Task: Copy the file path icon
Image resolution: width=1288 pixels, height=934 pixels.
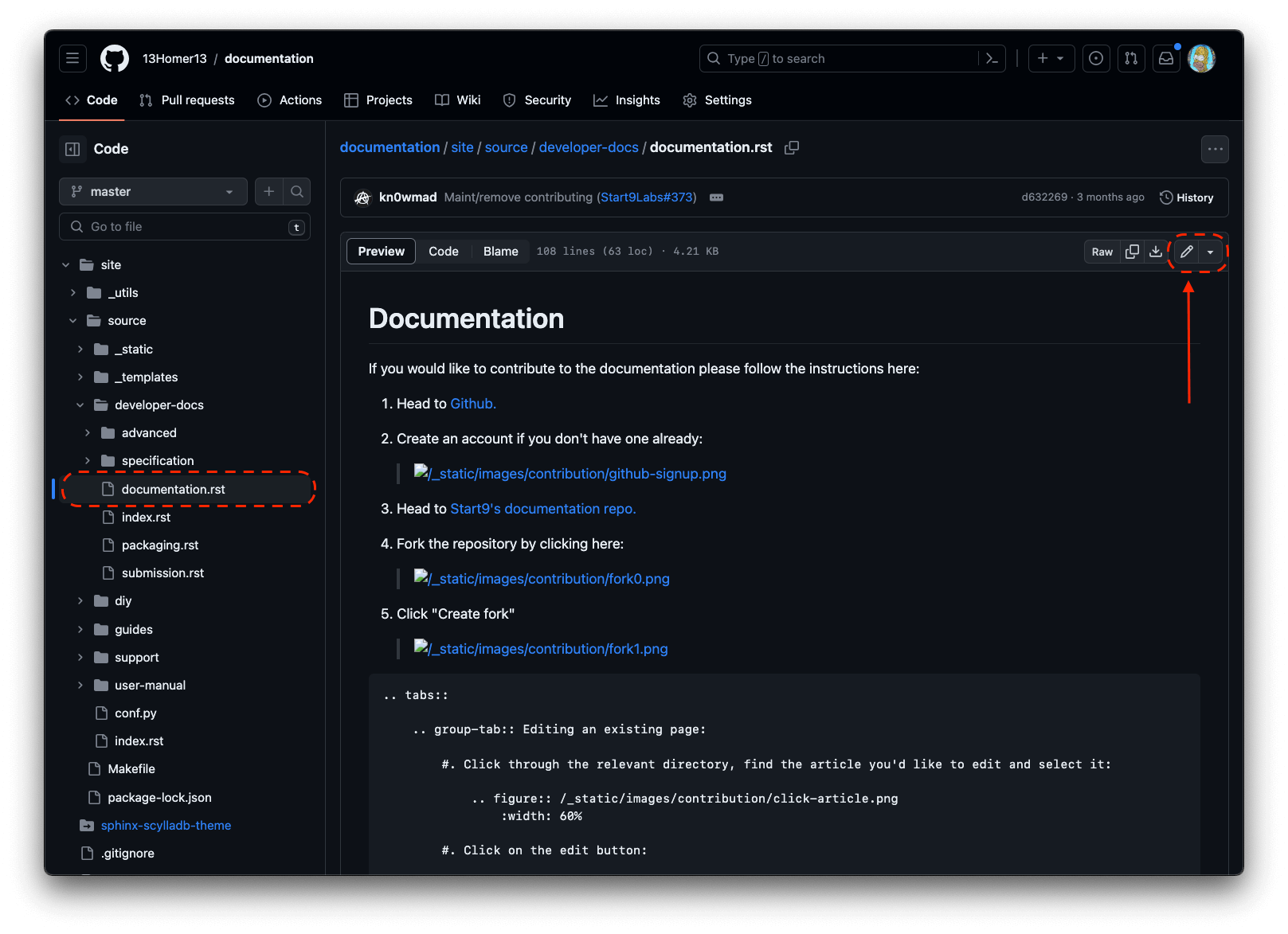Action: point(791,148)
